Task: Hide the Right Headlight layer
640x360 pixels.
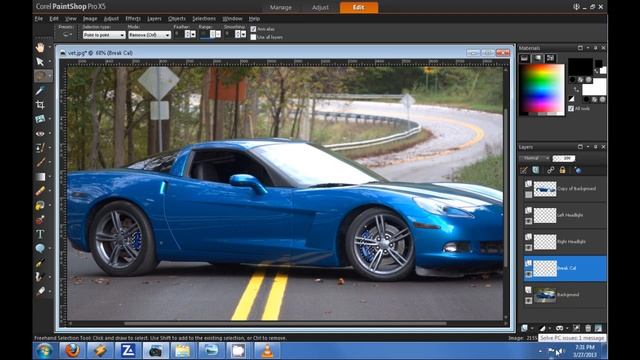Action: [x=528, y=247]
